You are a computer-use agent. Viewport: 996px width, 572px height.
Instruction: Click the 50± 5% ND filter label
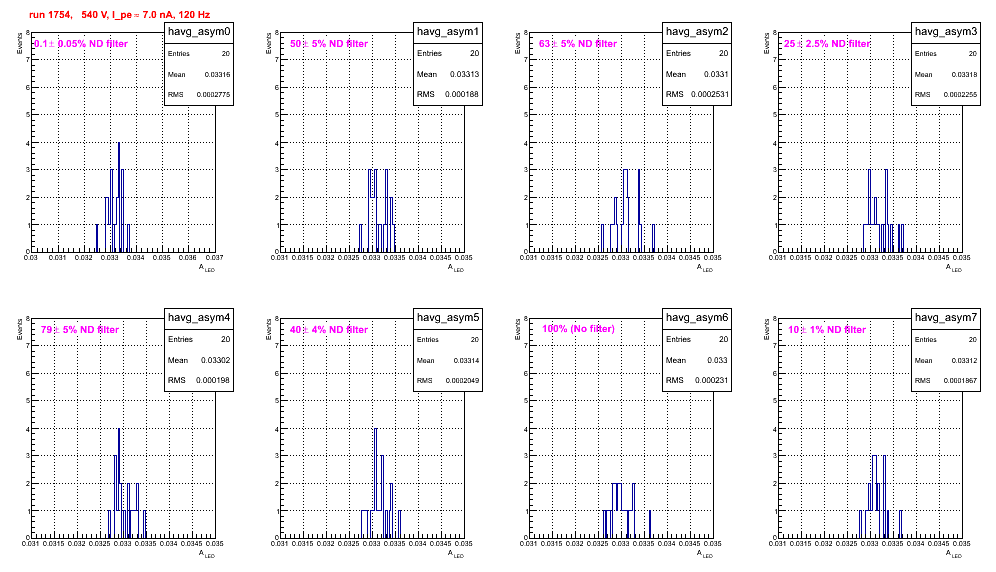click(x=329, y=44)
